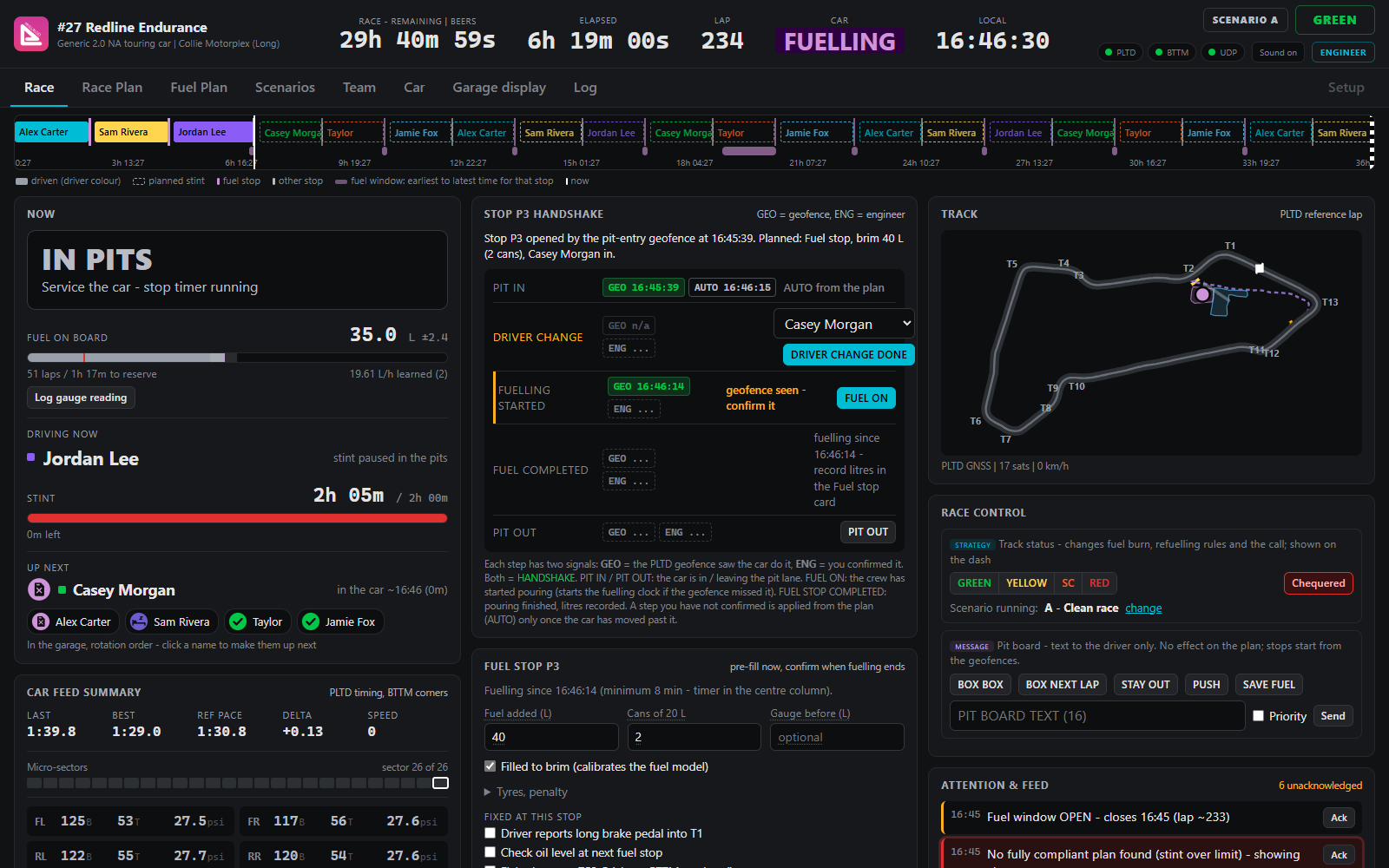This screenshot has height=868, width=1389.
Task: Click the green GREEN status button in header
Action: [1334, 20]
